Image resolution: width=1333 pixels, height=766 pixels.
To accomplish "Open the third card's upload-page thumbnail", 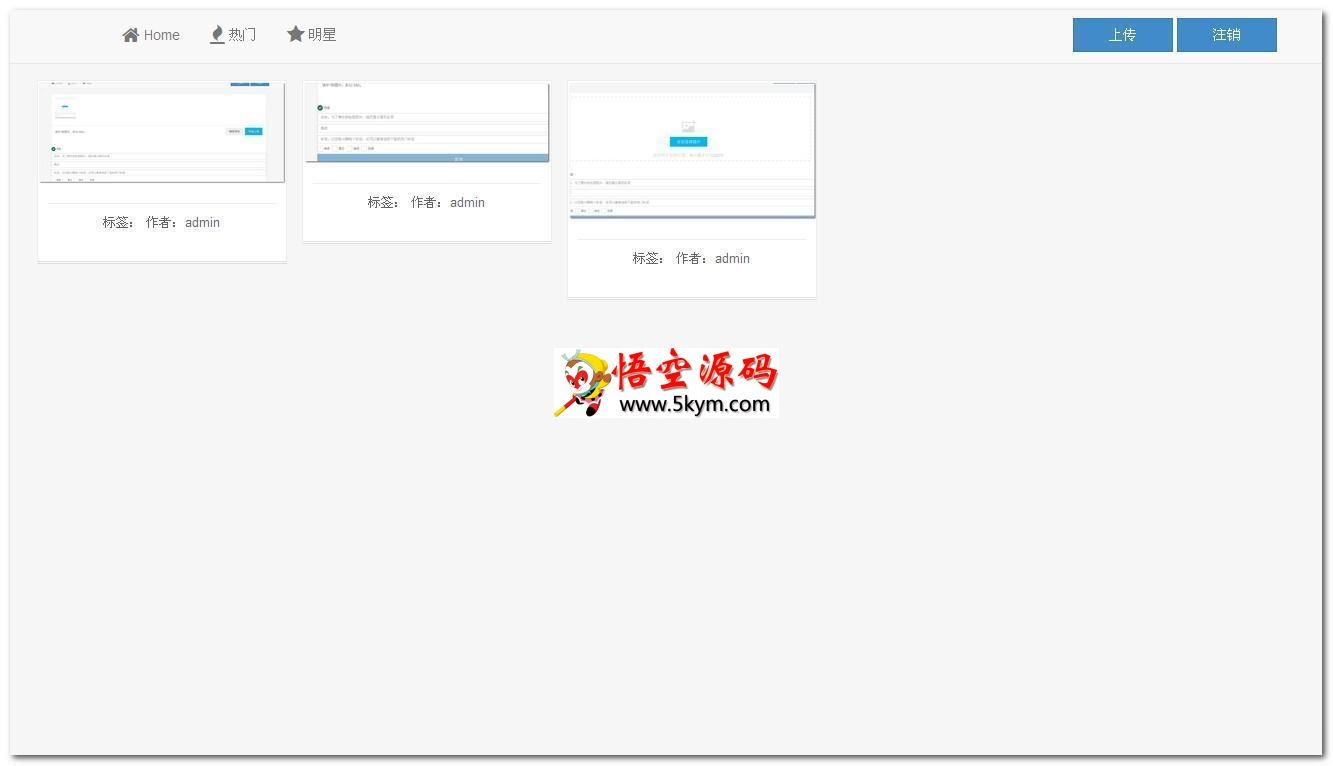I will click(x=692, y=150).
